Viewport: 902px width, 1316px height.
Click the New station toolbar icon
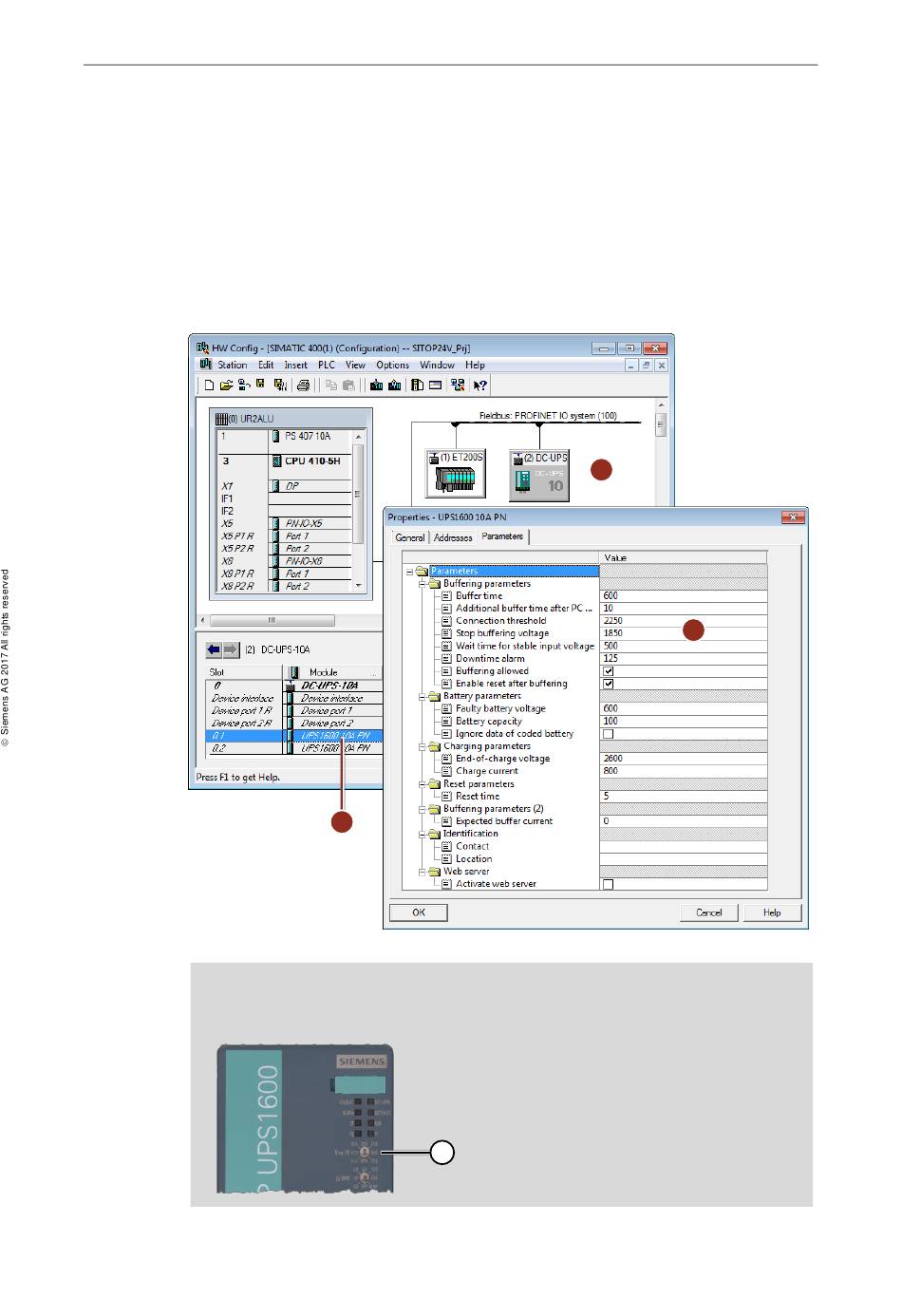click(x=209, y=385)
